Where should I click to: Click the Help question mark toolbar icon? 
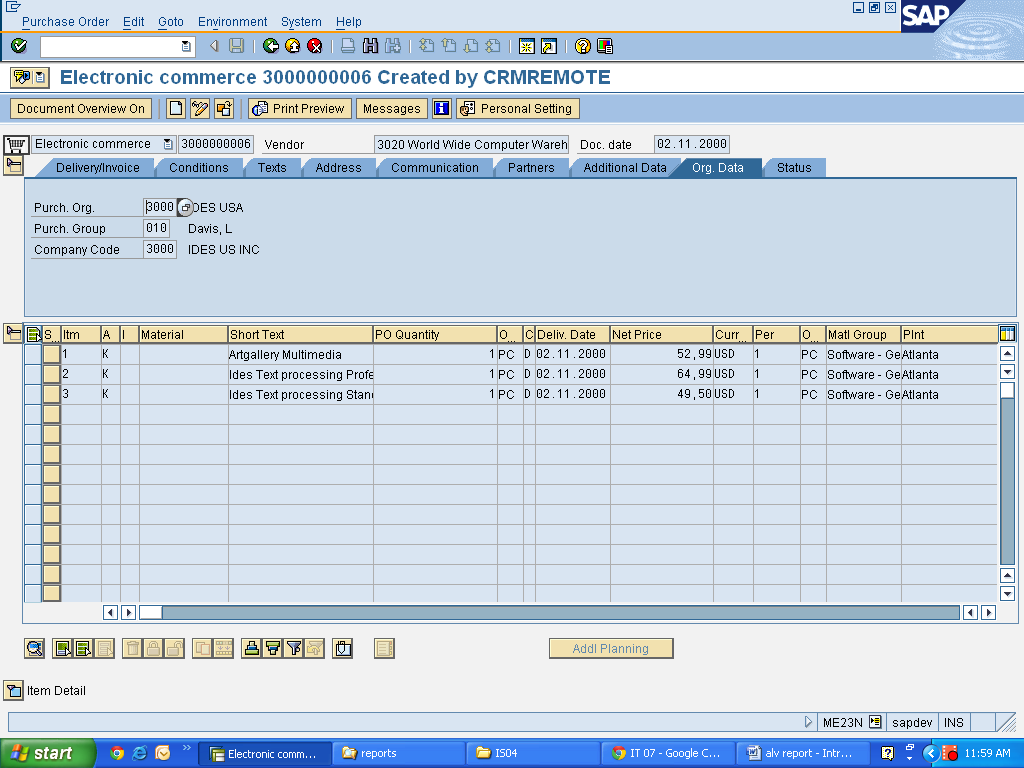(581, 45)
